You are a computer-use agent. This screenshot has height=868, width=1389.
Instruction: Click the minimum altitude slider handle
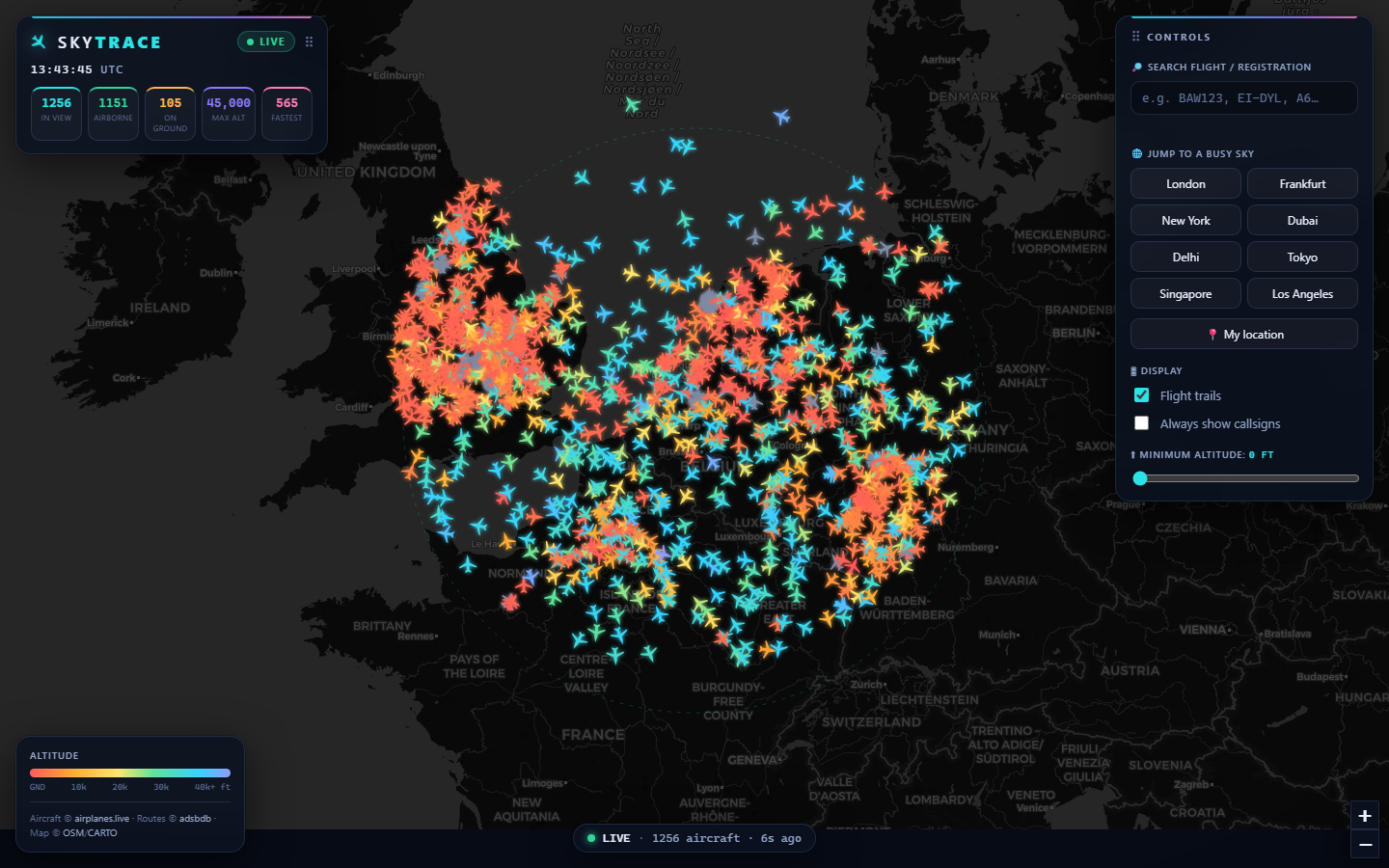tap(1140, 478)
